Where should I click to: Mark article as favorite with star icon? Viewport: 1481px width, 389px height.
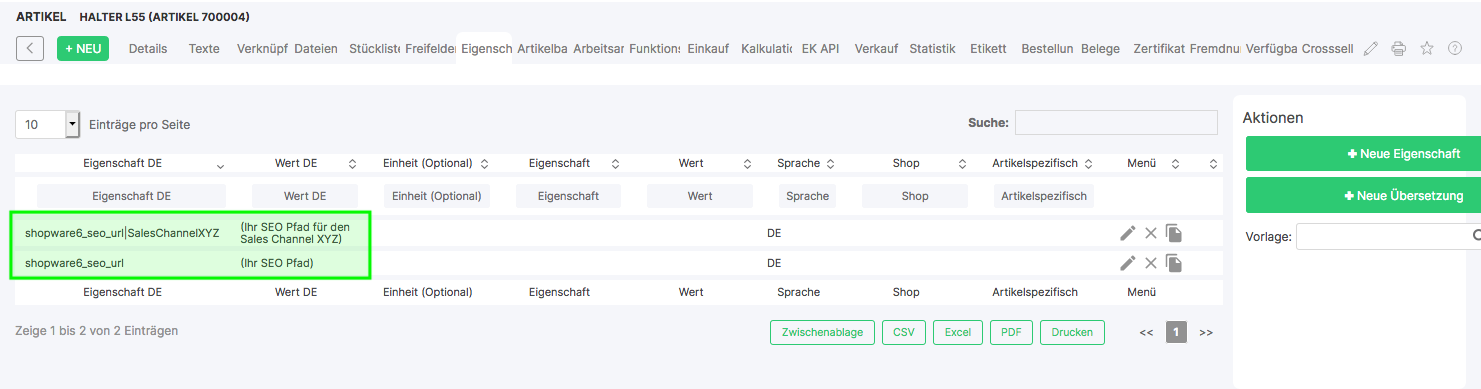[1427, 48]
